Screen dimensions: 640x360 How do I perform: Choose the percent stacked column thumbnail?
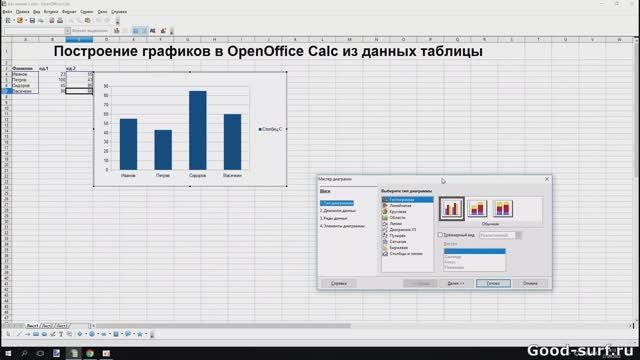[502, 209]
